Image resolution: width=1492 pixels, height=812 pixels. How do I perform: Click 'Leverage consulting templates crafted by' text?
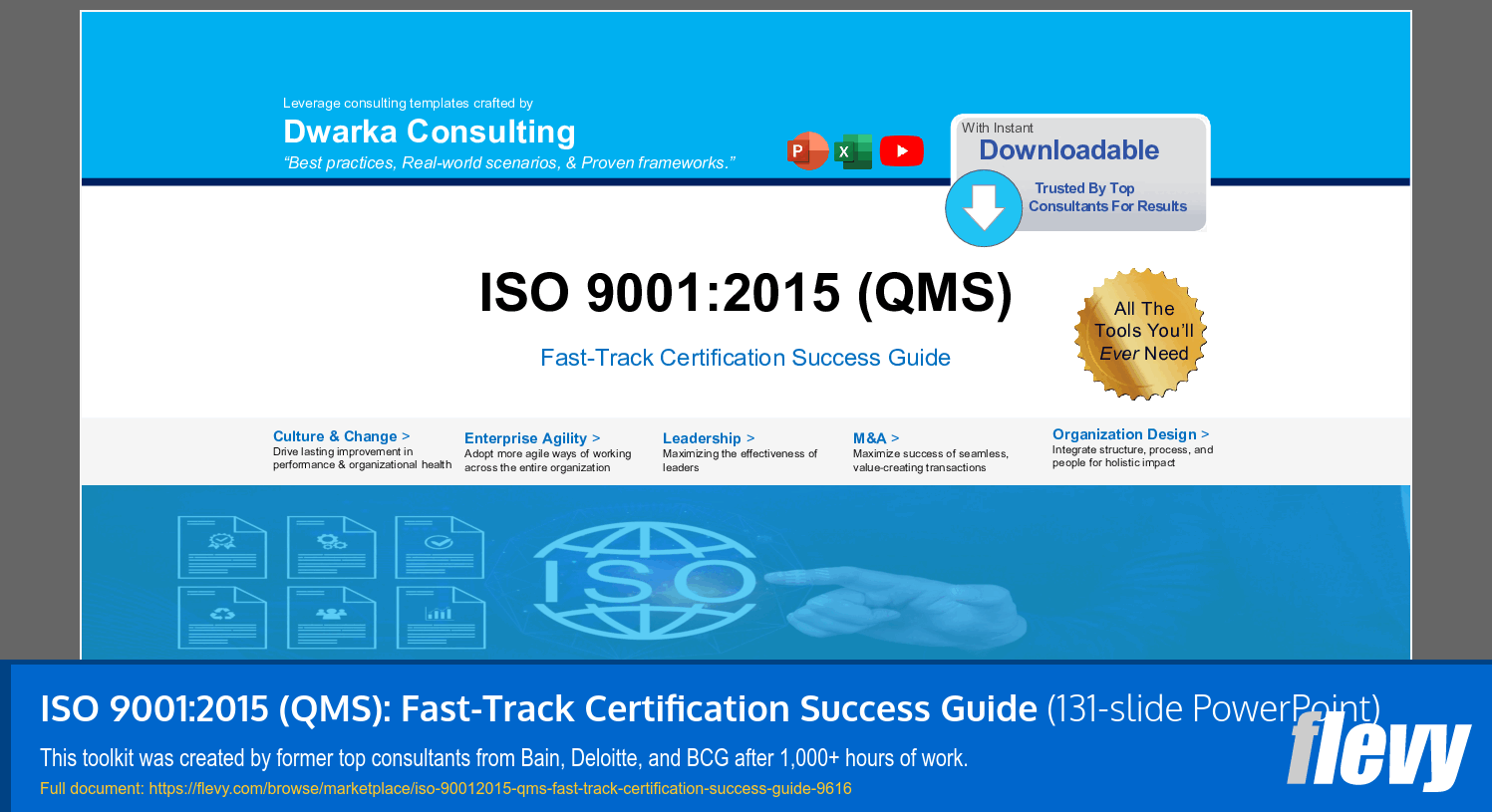coord(408,103)
